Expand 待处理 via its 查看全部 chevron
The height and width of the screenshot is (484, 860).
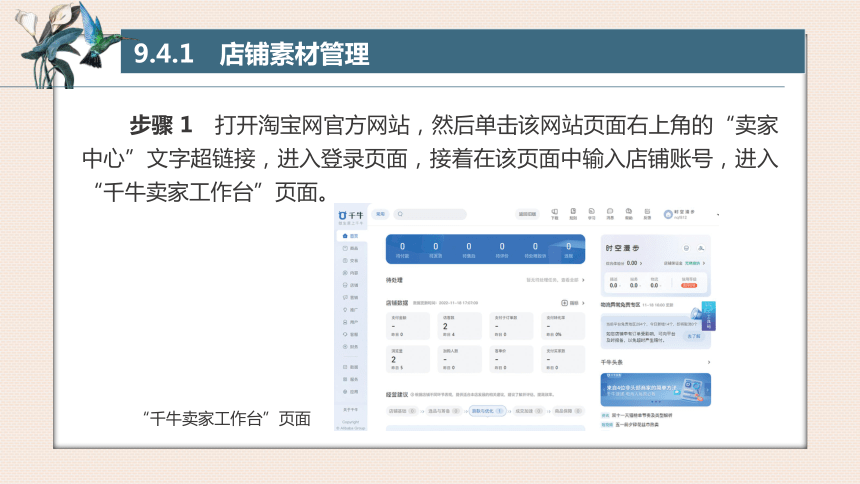[x=583, y=280]
